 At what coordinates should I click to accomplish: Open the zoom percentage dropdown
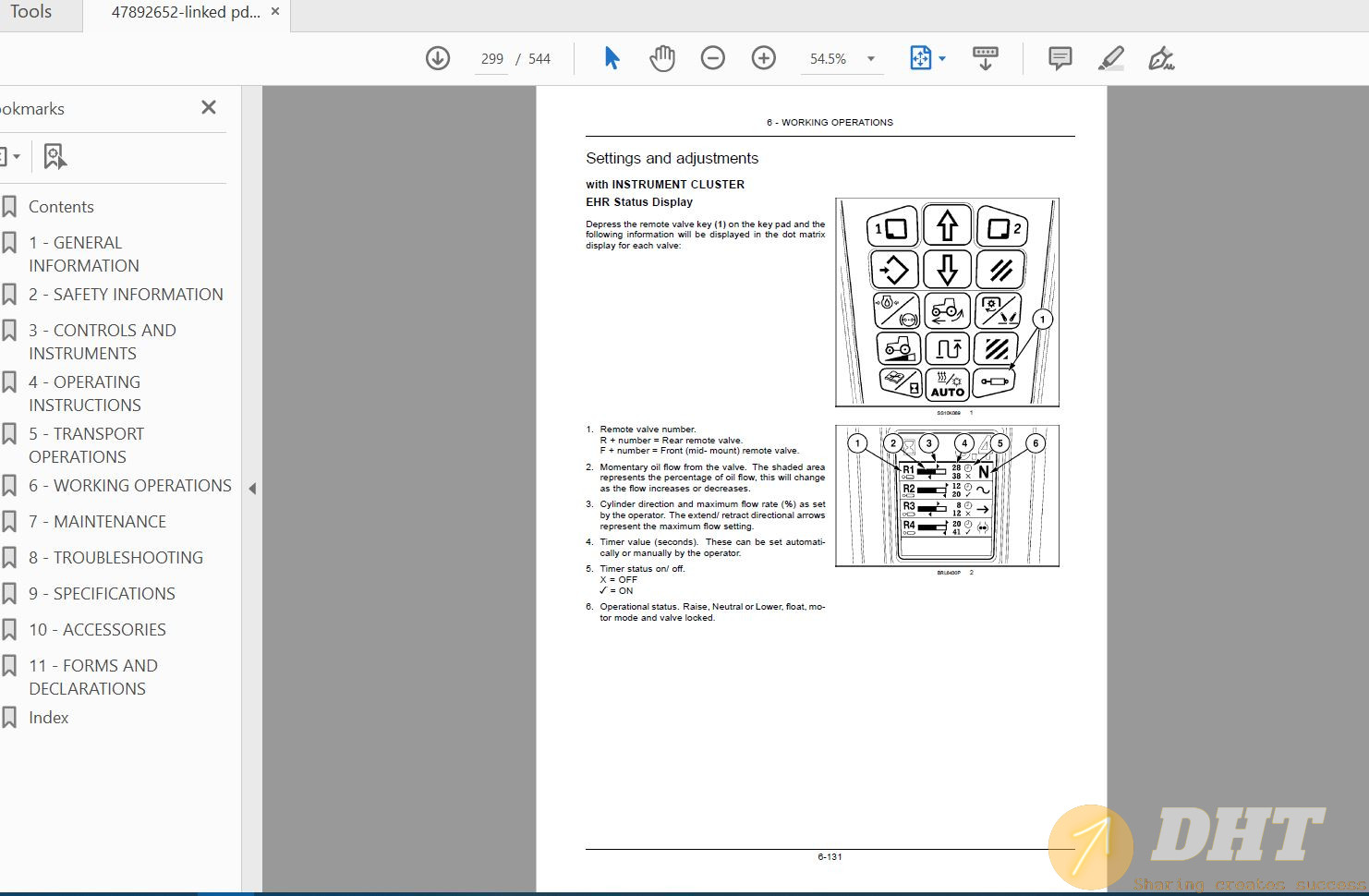[870, 58]
